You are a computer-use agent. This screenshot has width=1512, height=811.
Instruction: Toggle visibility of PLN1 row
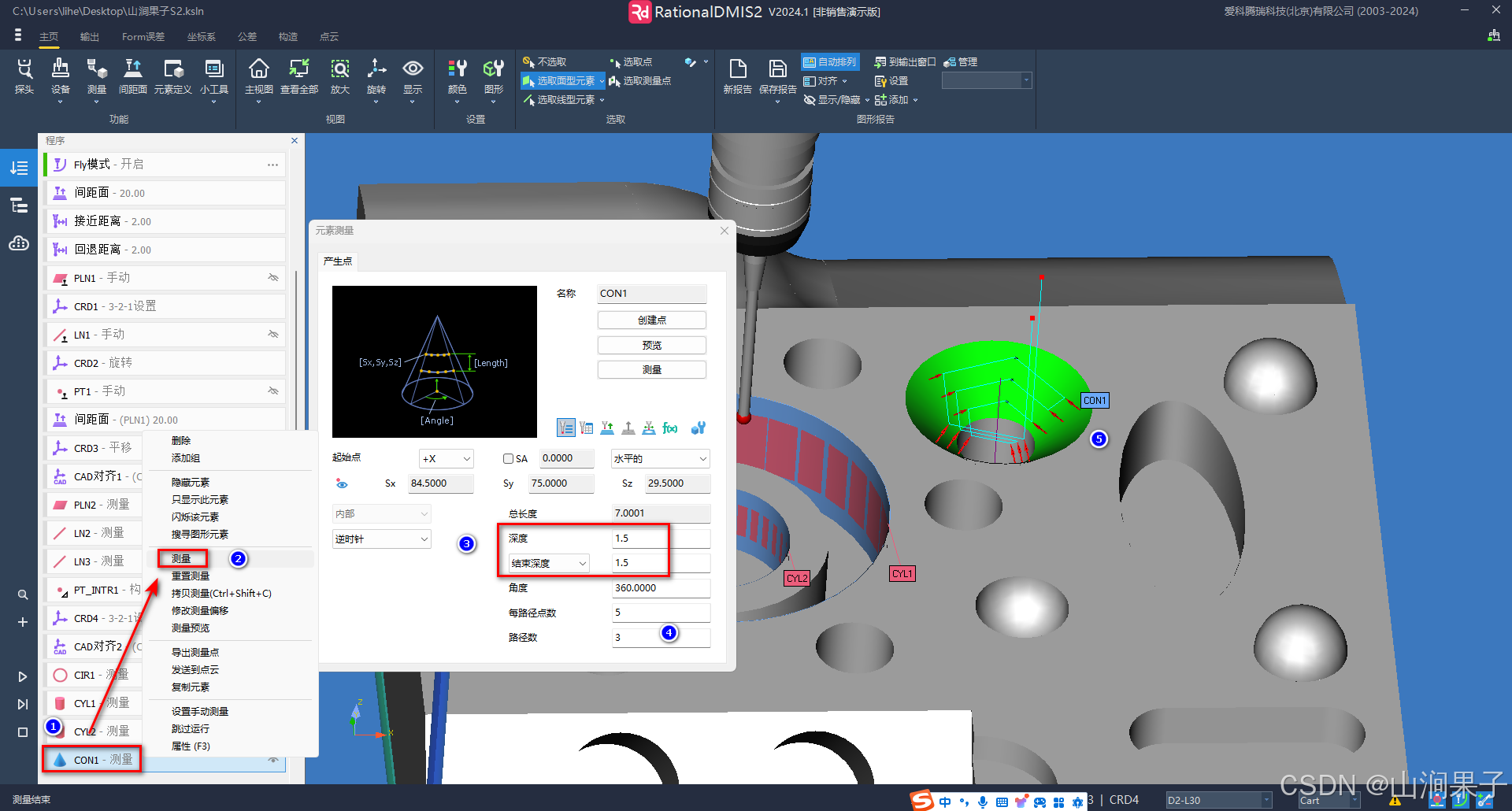click(273, 277)
